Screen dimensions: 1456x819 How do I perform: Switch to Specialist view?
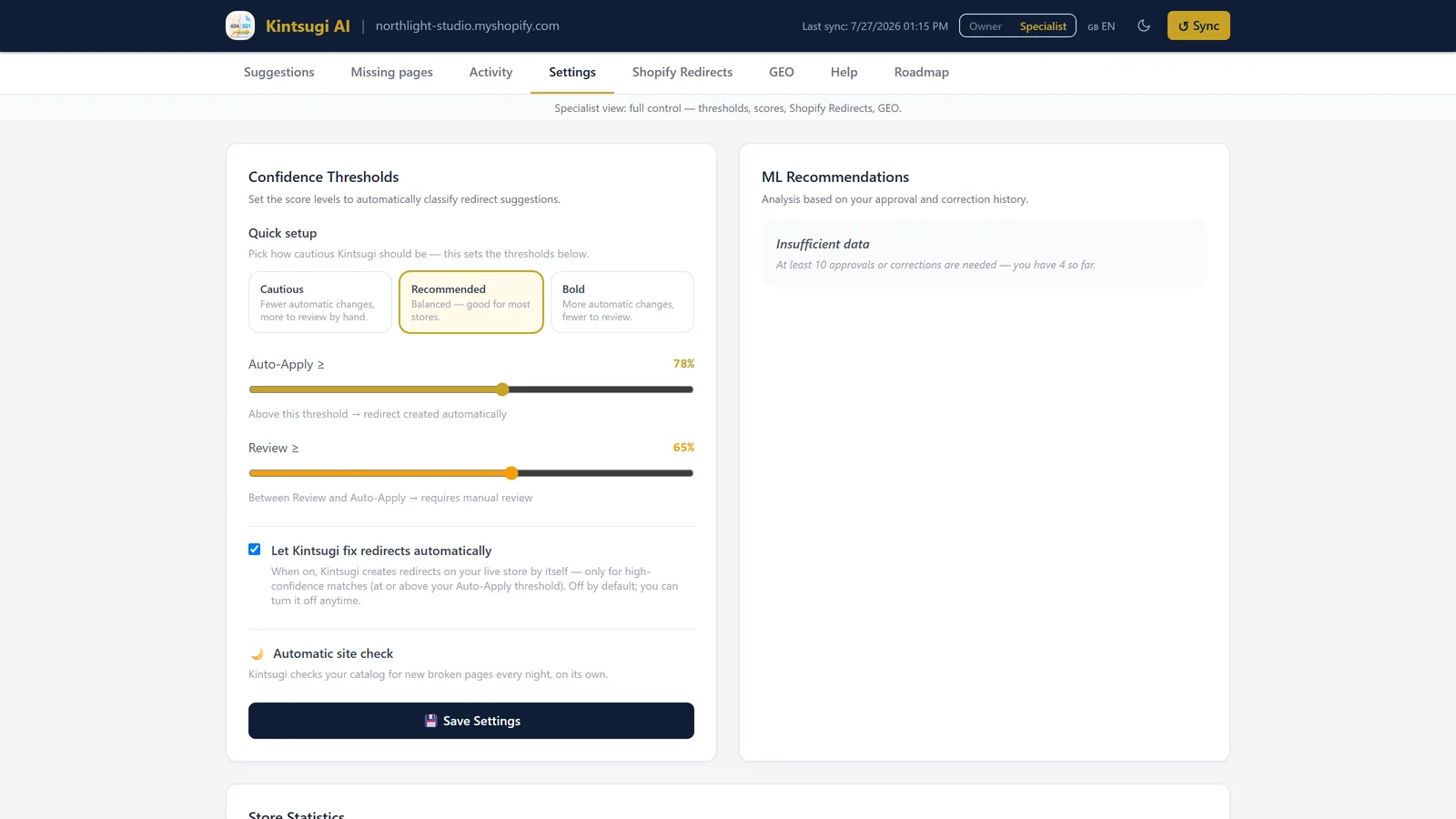1043,26
